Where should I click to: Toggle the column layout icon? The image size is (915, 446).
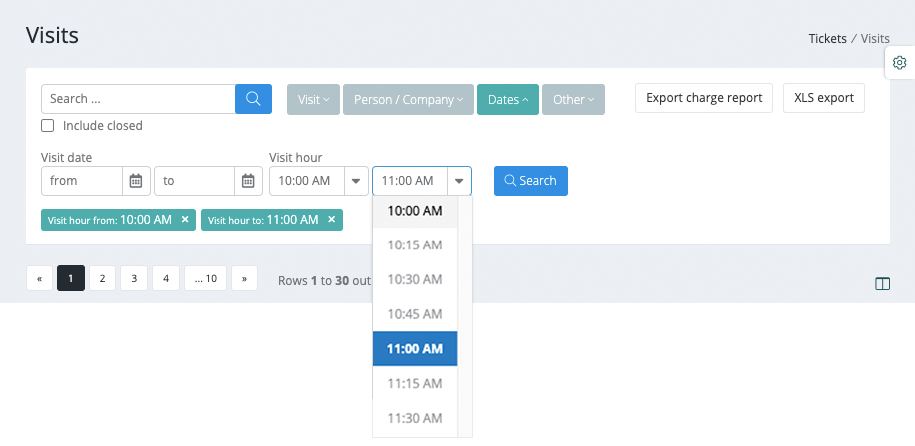pos(882,284)
